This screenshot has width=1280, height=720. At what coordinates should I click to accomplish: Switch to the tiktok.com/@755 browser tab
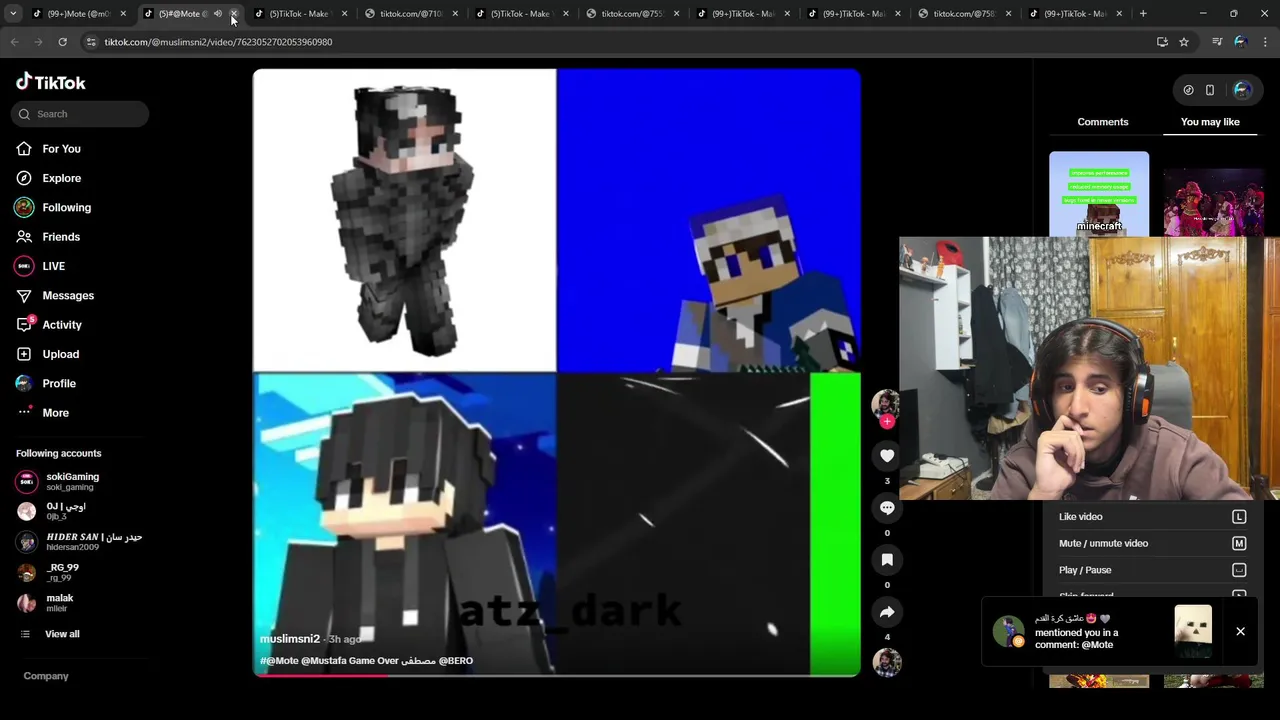coord(632,14)
